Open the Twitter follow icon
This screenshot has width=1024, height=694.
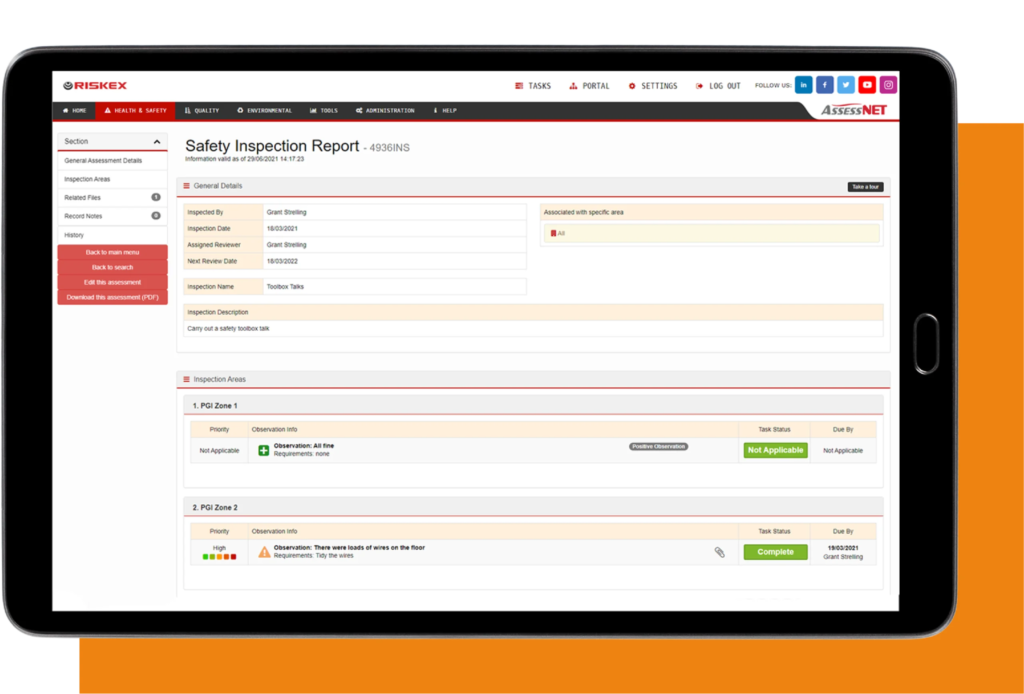coord(846,85)
